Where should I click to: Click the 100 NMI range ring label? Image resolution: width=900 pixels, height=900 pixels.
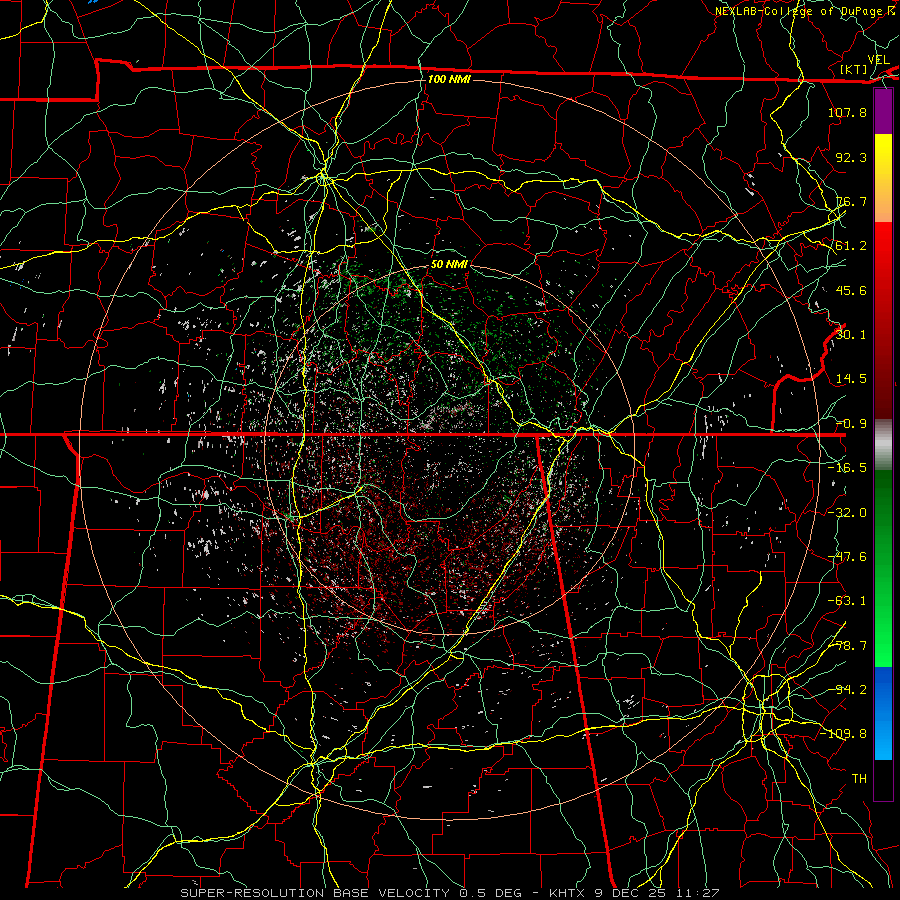click(449, 79)
